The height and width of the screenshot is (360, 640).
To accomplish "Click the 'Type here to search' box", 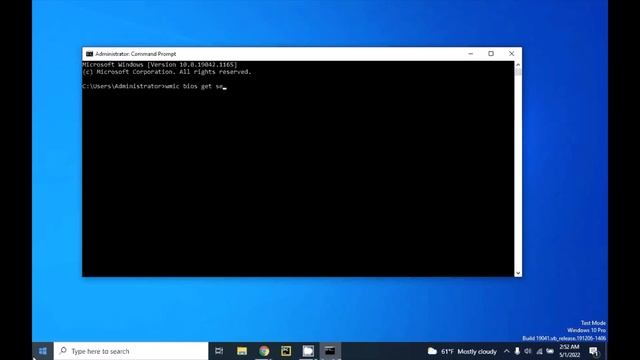I will click(131, 351).
